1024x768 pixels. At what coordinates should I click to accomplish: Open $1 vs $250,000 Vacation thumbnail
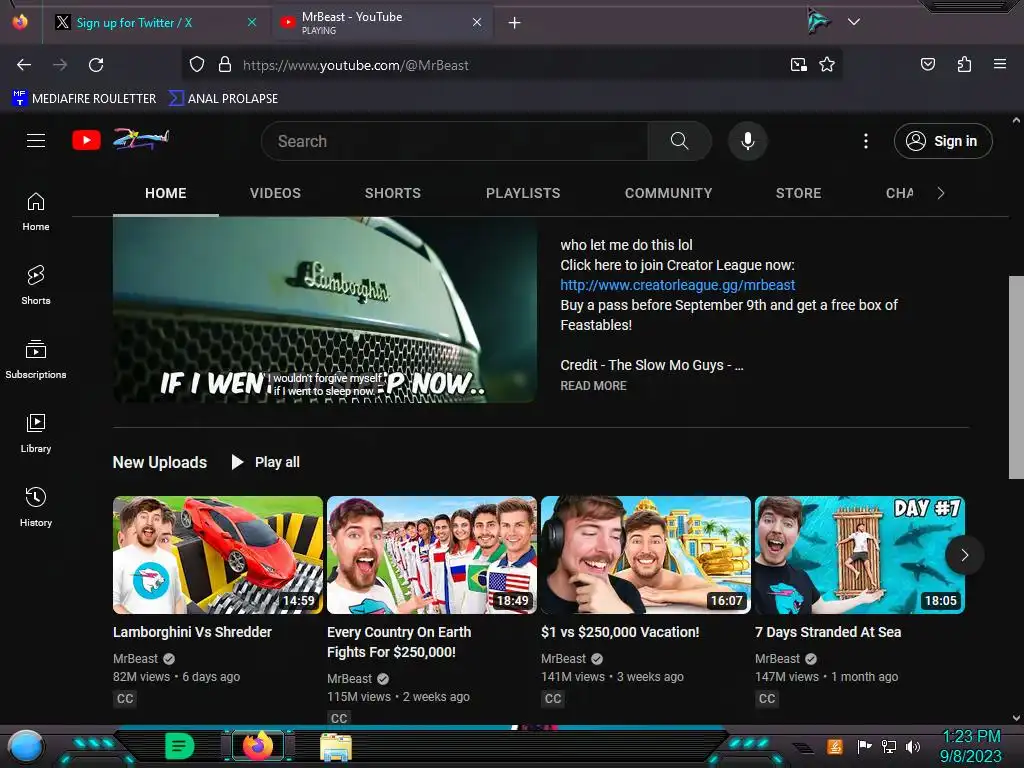(x=646, y=555)
